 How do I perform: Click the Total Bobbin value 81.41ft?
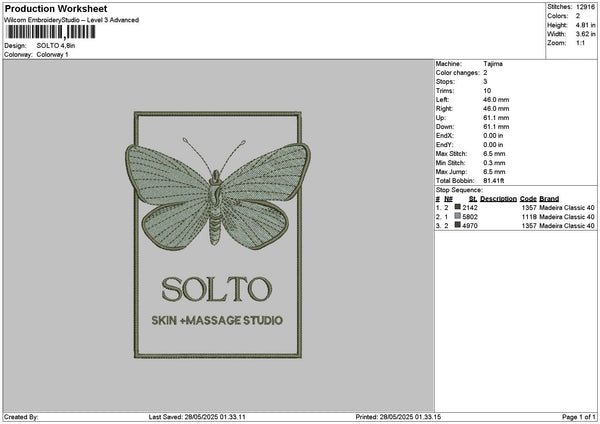(498, 179)
